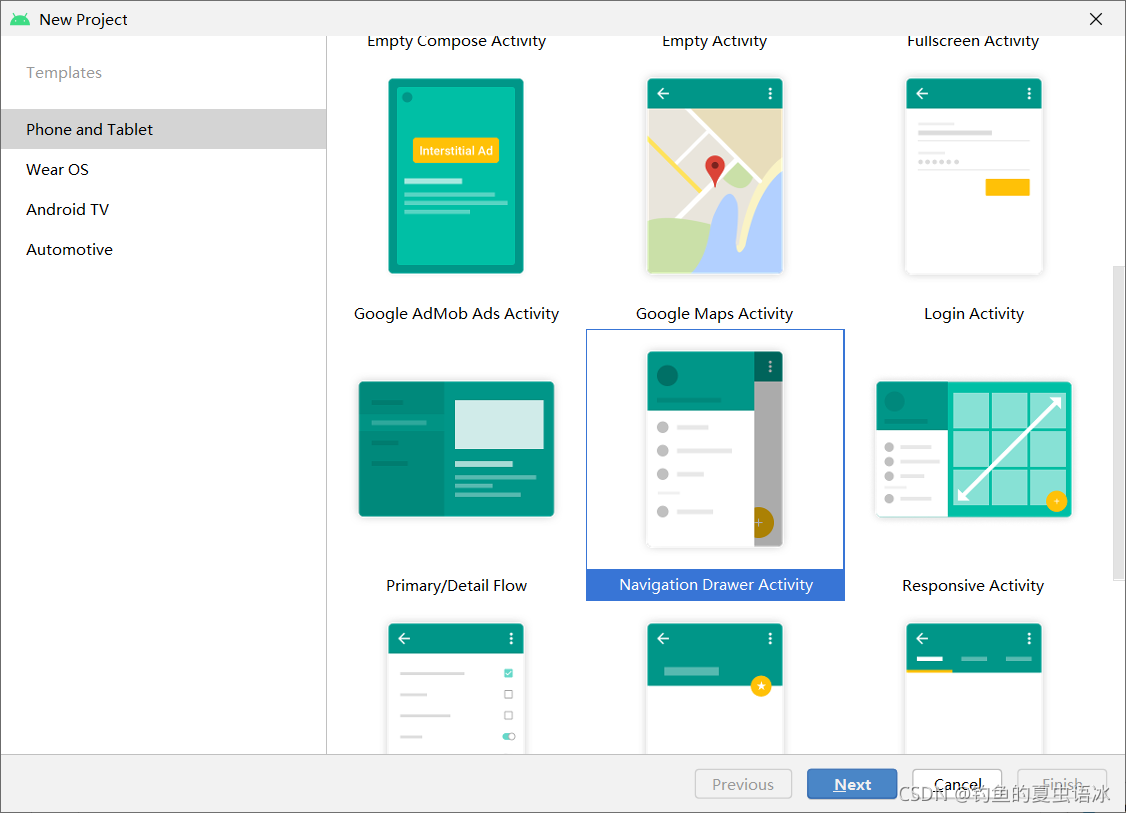Click the yellow button in Login preview

[x=1008, y=187]
